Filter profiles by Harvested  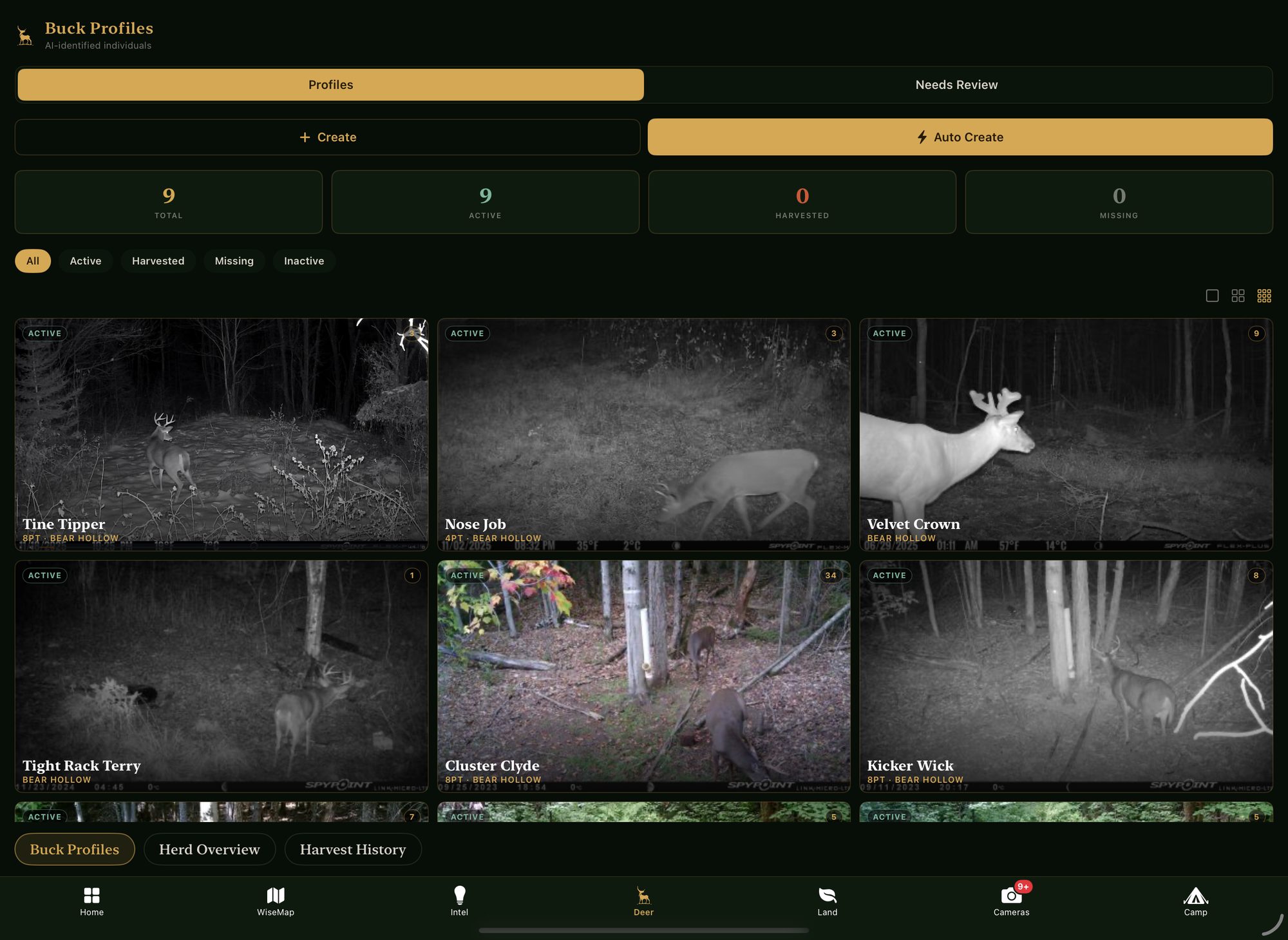tap(158, 261)
